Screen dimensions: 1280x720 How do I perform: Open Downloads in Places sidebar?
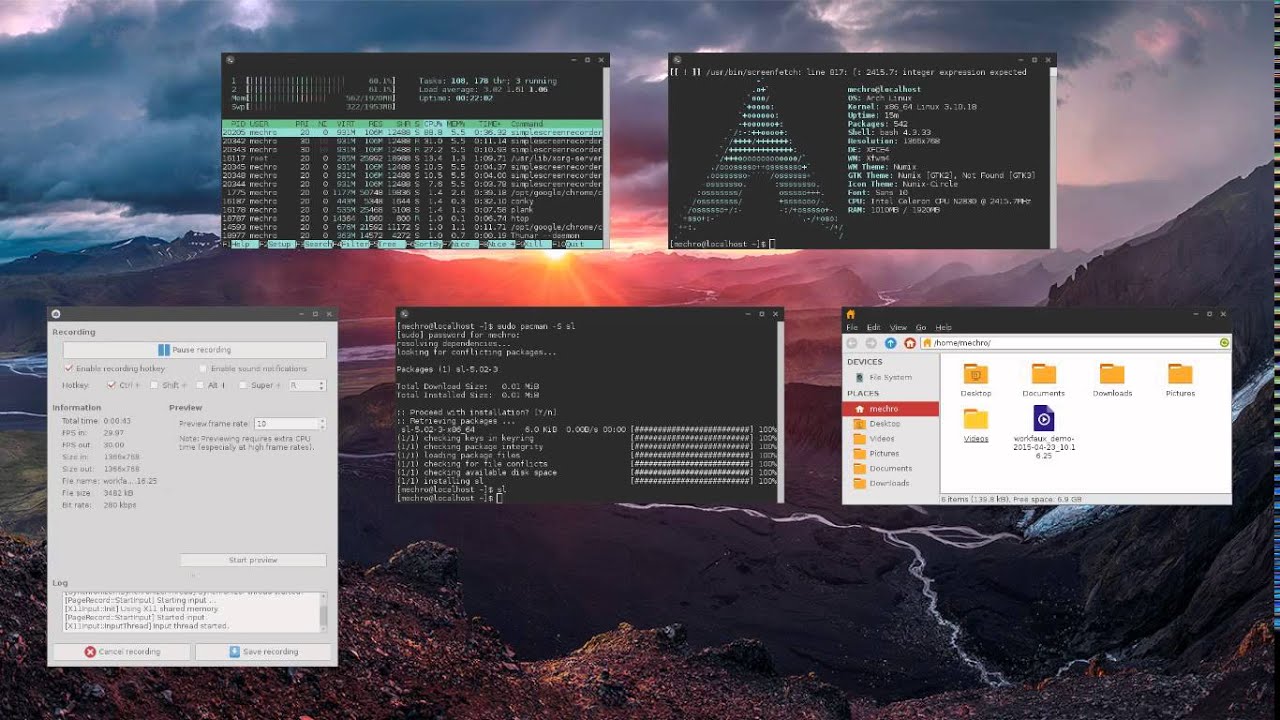tap(890, 483)
